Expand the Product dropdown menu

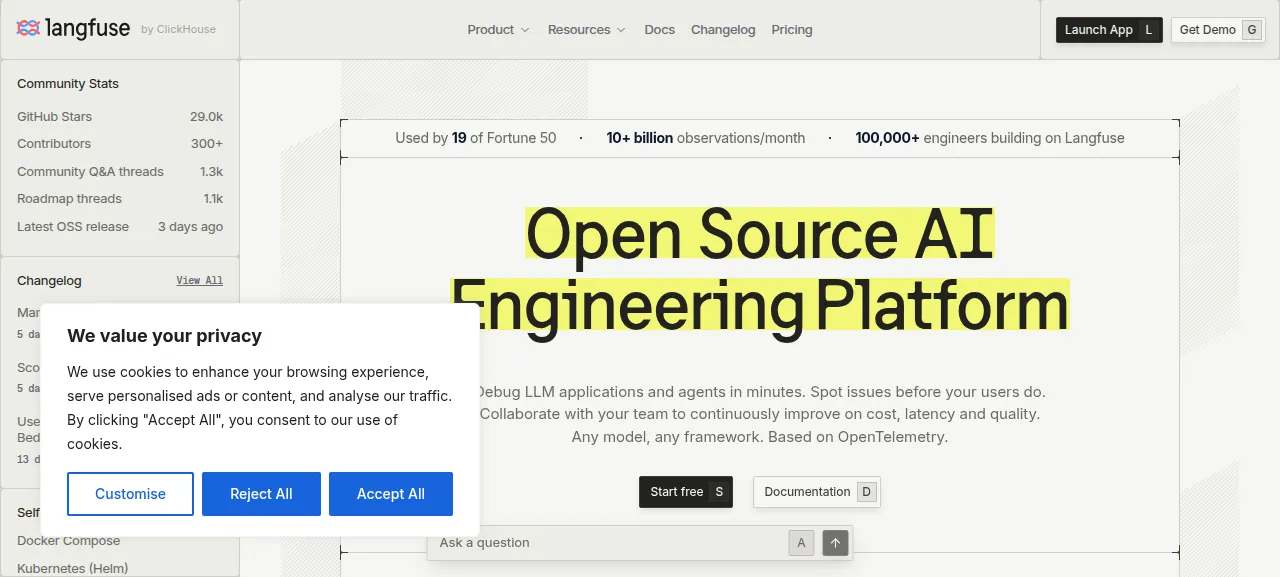pos(498,30)
